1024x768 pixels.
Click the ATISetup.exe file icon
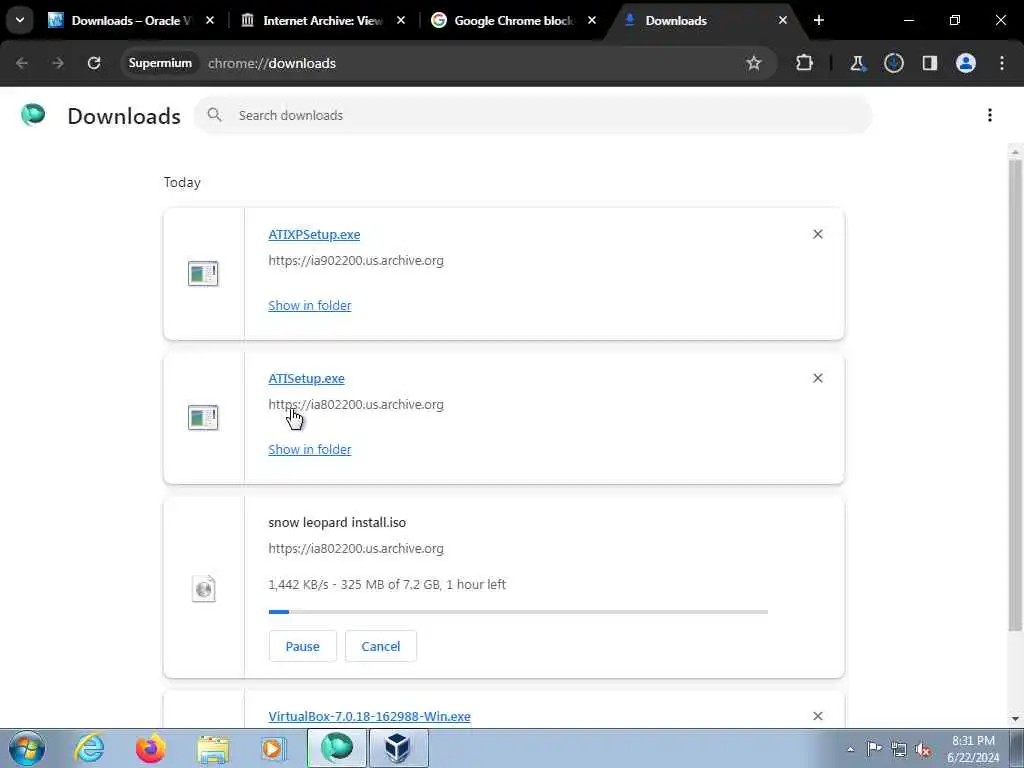click(x=203, y=418)
